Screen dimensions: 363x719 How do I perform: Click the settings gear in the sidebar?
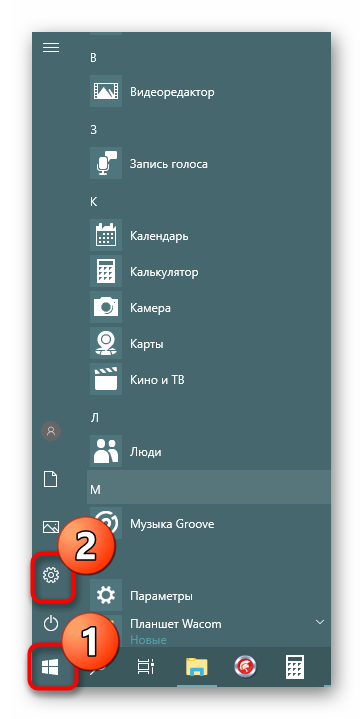[x=51, y=574]
